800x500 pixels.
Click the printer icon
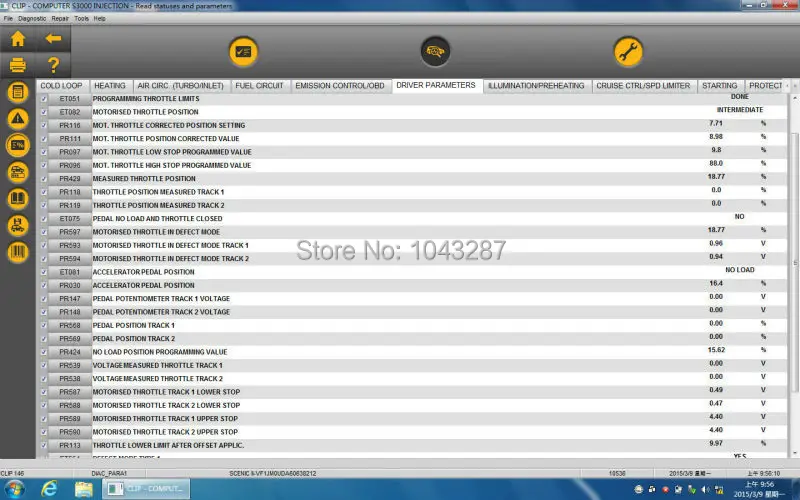pos(18,65)
